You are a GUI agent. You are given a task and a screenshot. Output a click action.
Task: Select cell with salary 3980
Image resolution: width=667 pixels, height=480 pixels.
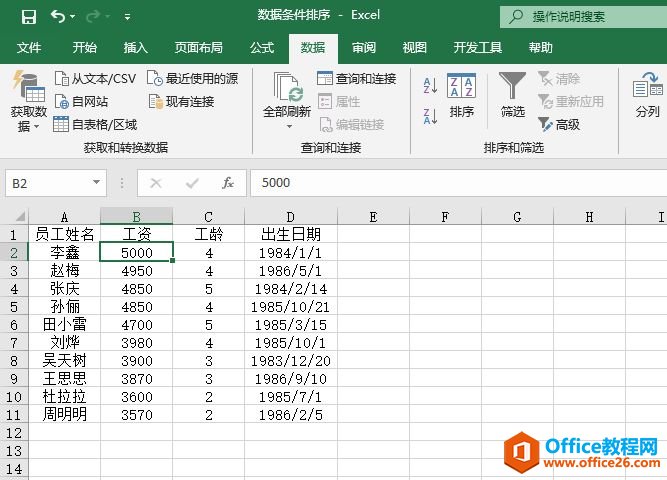[x=137, y=343]
